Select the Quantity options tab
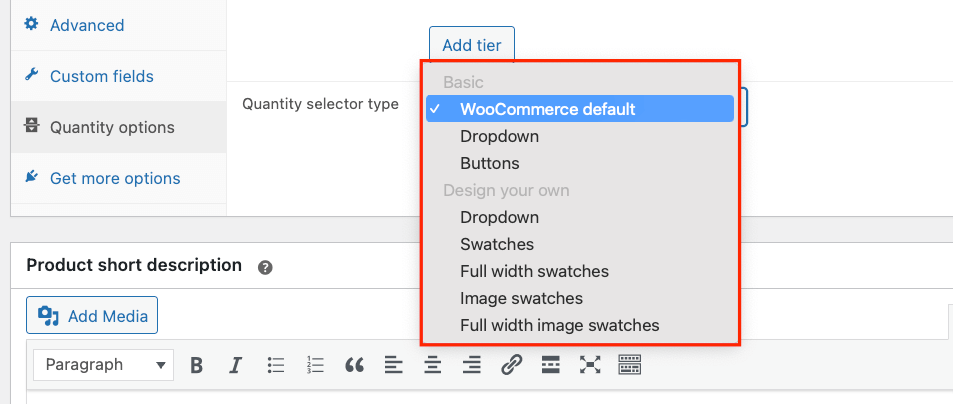Image resolution: width=953 pixels, height=404 pixels. 119,127
